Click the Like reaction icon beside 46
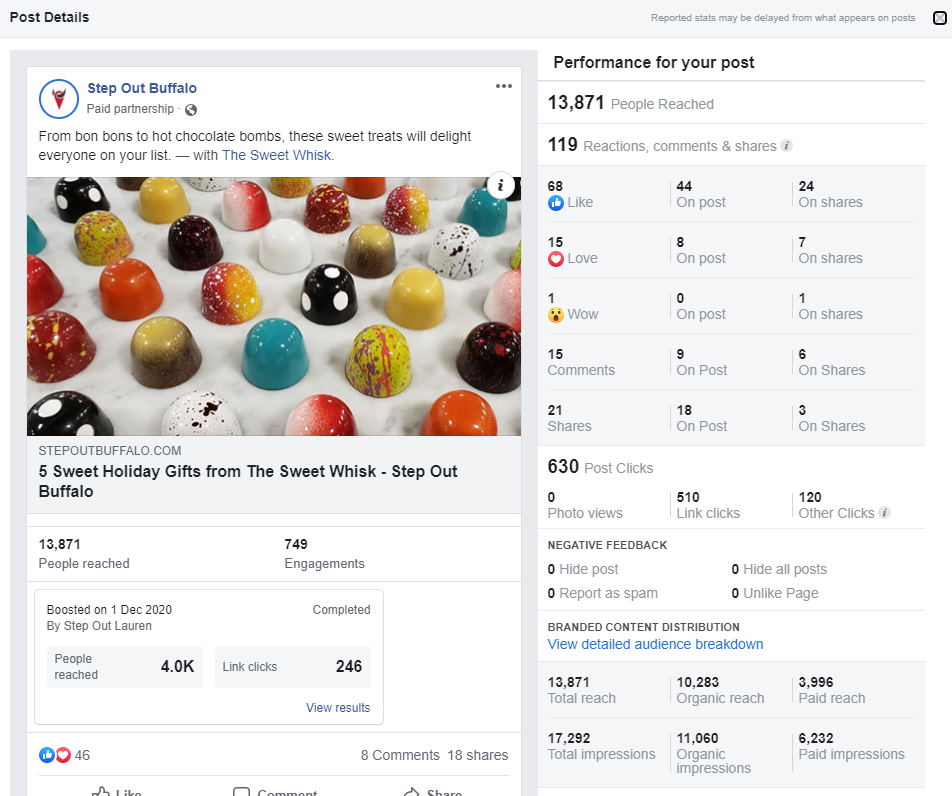This screenshot has height=796, width=952. [47, 755]
